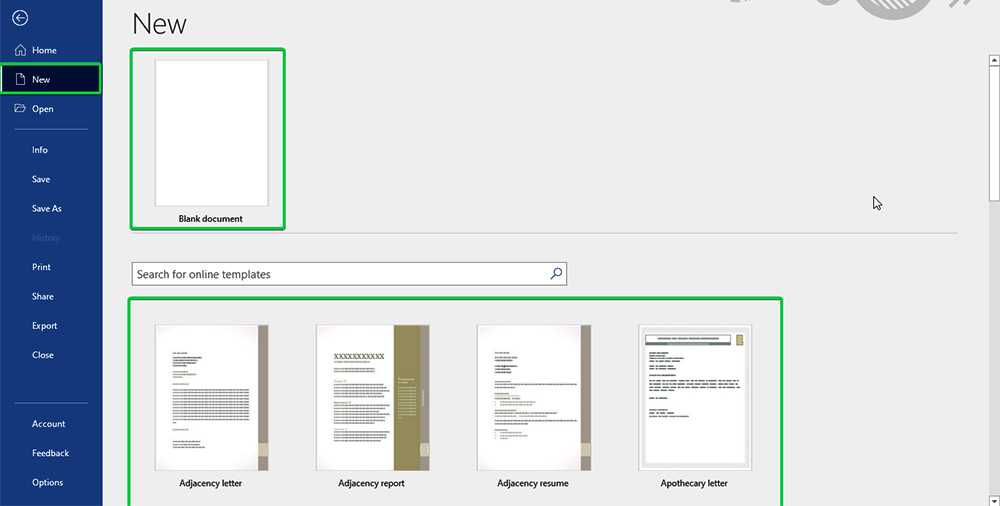This screenshot has height=506, width=1000.
Task: Open Word Options
Action: 47,482
